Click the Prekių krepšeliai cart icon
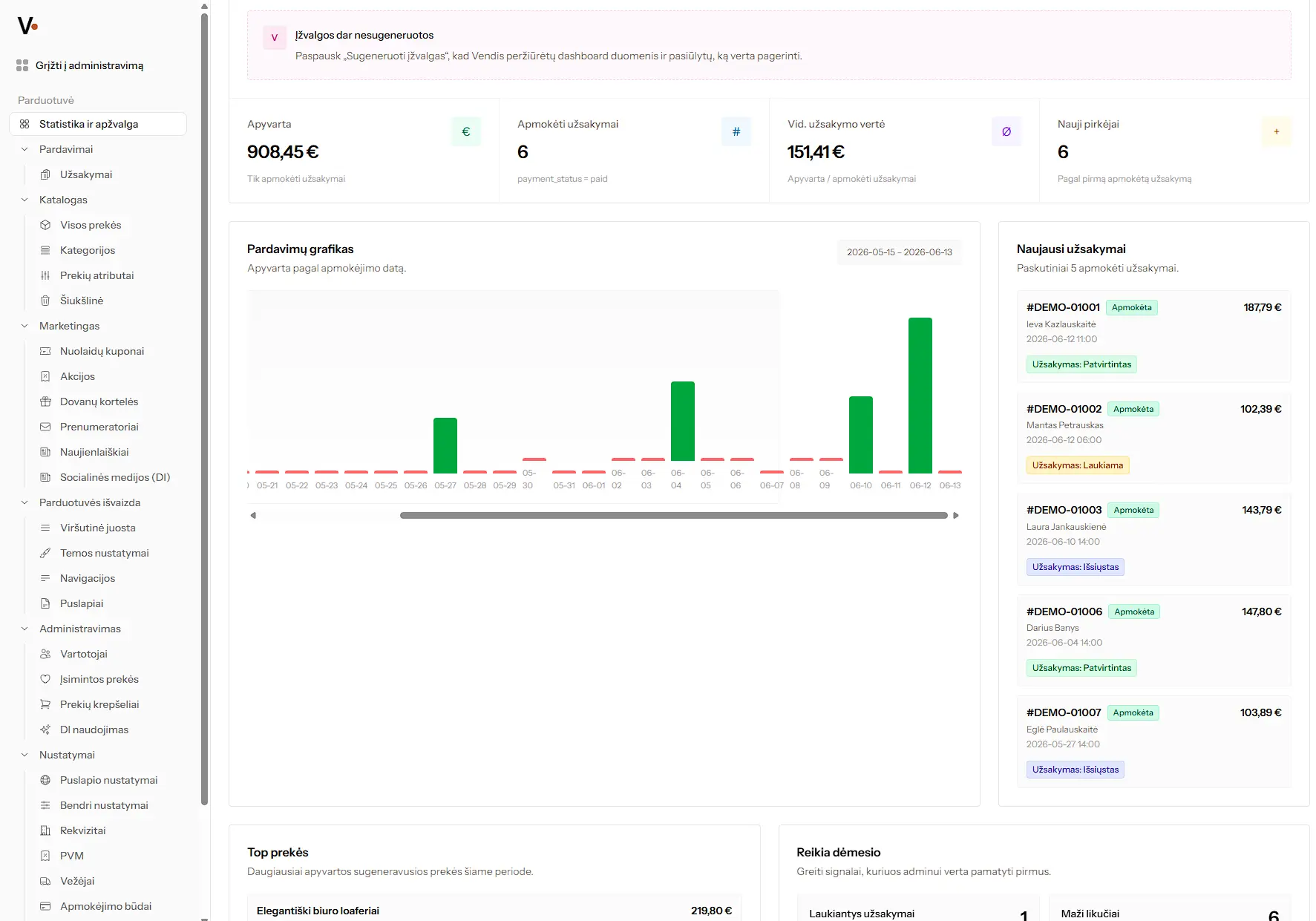Viewport: 1316px width, 921px height. pyautogui.click(x=45, y=704)
